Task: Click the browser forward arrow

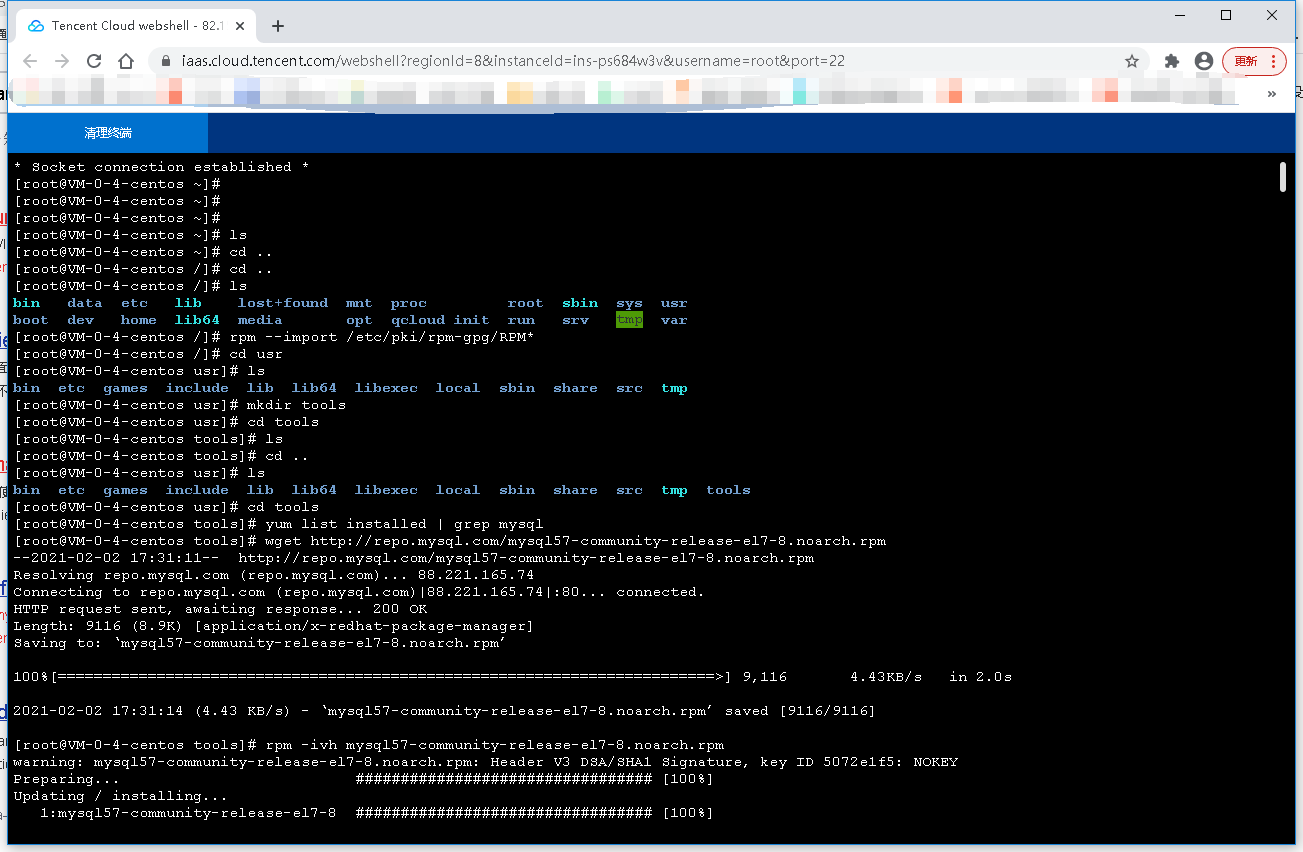Action: click(x=62, y=61)
